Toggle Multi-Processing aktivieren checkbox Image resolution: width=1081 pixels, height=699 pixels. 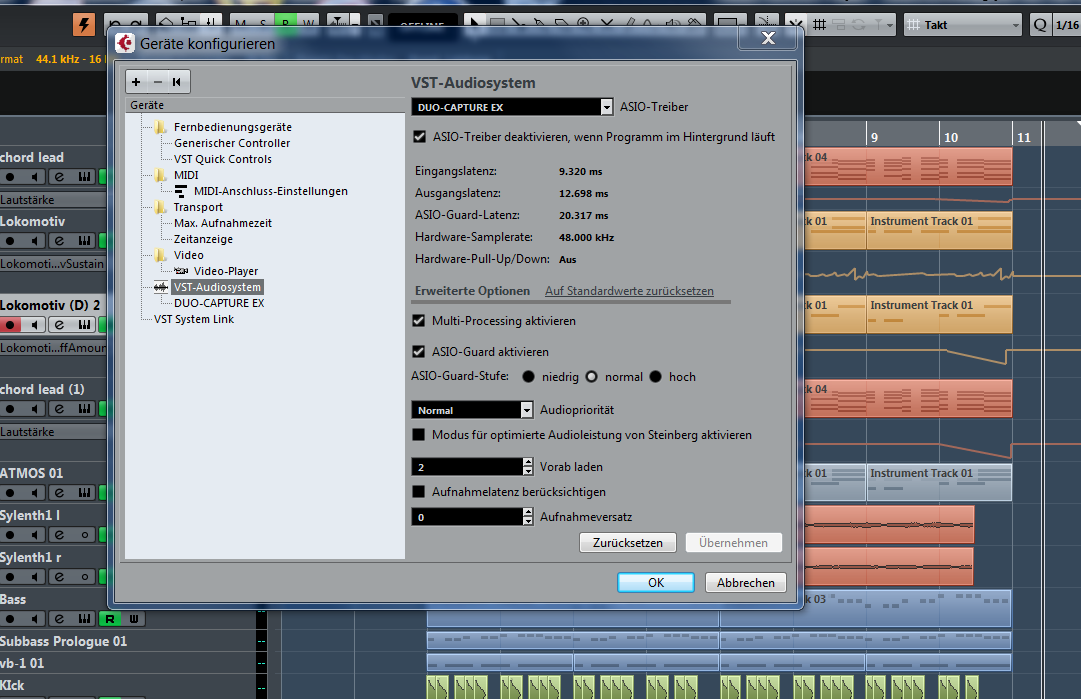coord(418,321)
